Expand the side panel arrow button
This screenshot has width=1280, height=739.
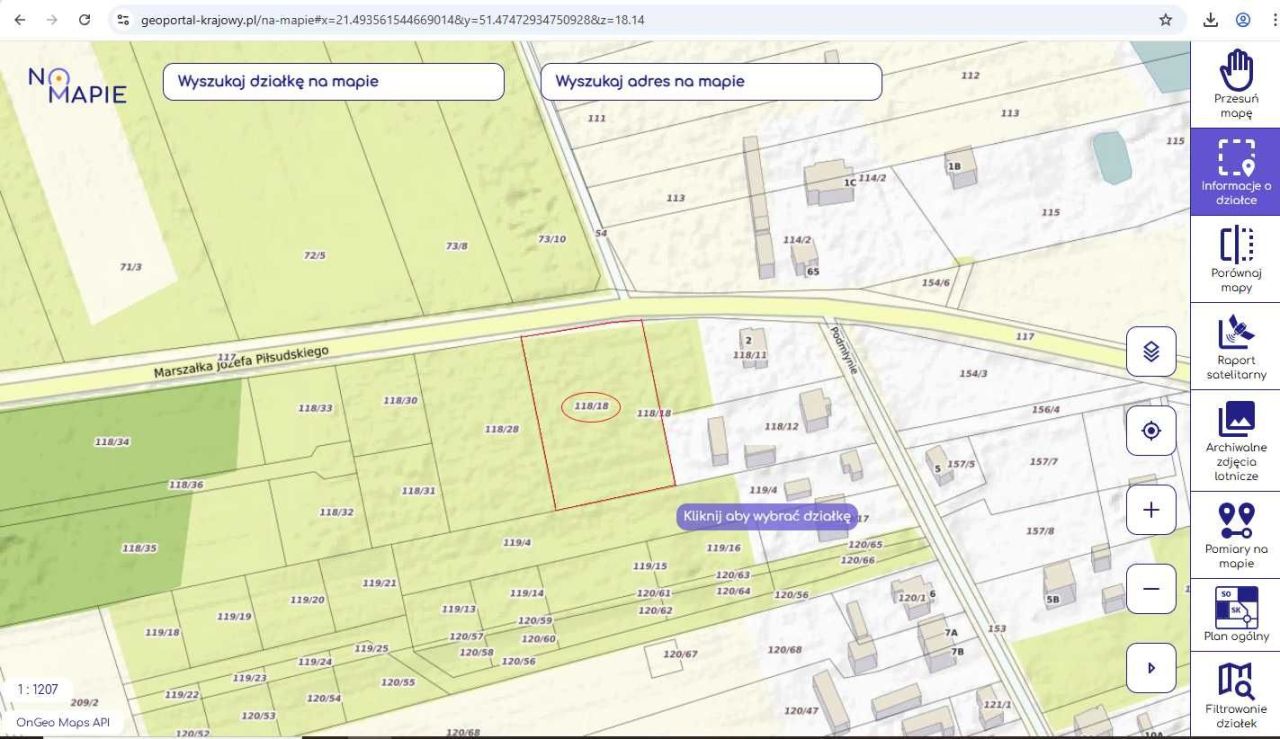1151,668
